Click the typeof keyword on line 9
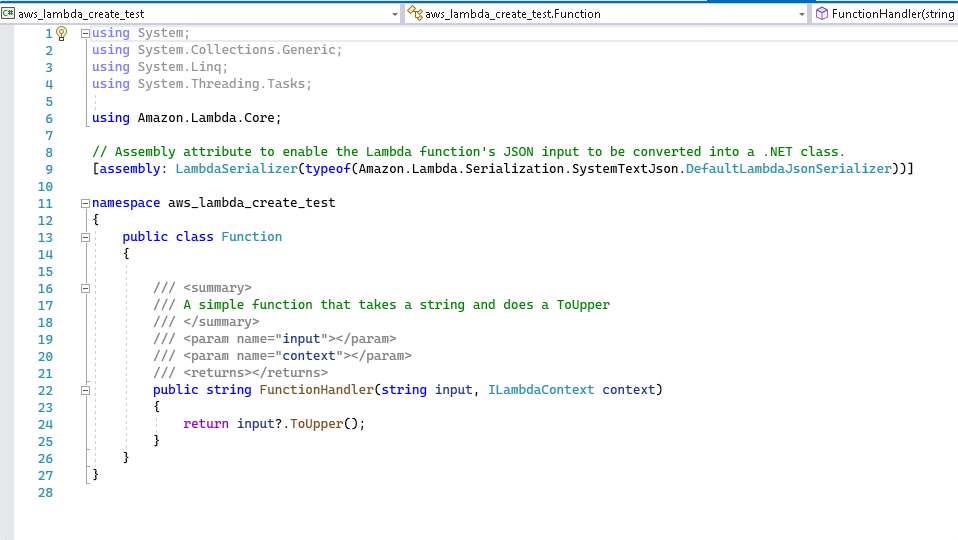958x540 pixels. 328,169
